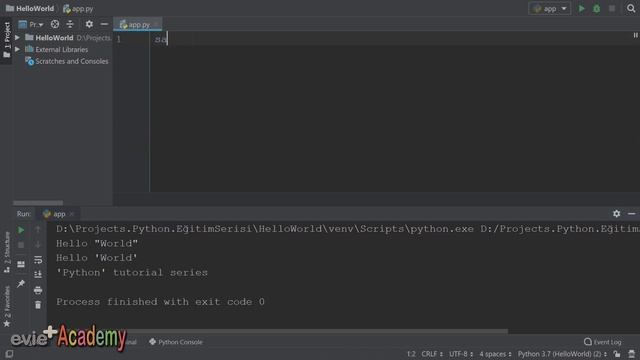
Task: Change Python 3.7 interpreter
Action: click(x=562, y=354)
